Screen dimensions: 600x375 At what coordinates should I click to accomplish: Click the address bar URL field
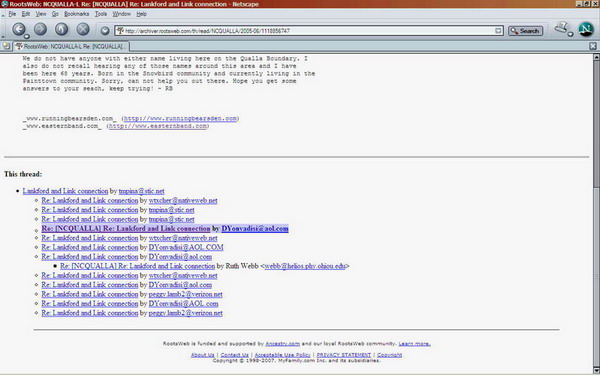tap(306, 31)
